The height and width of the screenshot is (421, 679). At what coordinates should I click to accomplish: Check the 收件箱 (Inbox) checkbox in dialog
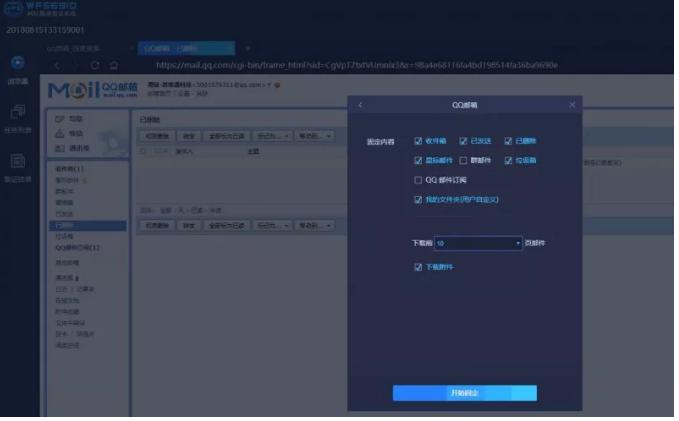click(418, 141)
